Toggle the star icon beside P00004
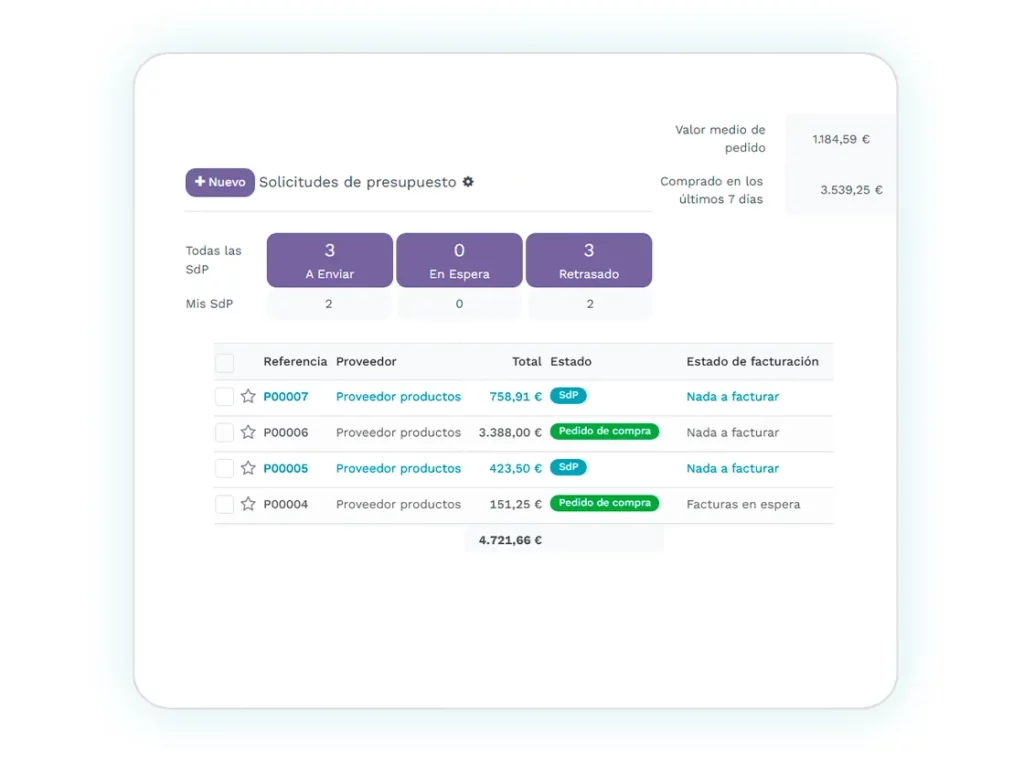Viewport: 1024px width, 768px height. pyautogui.click(x=248, y=504)
